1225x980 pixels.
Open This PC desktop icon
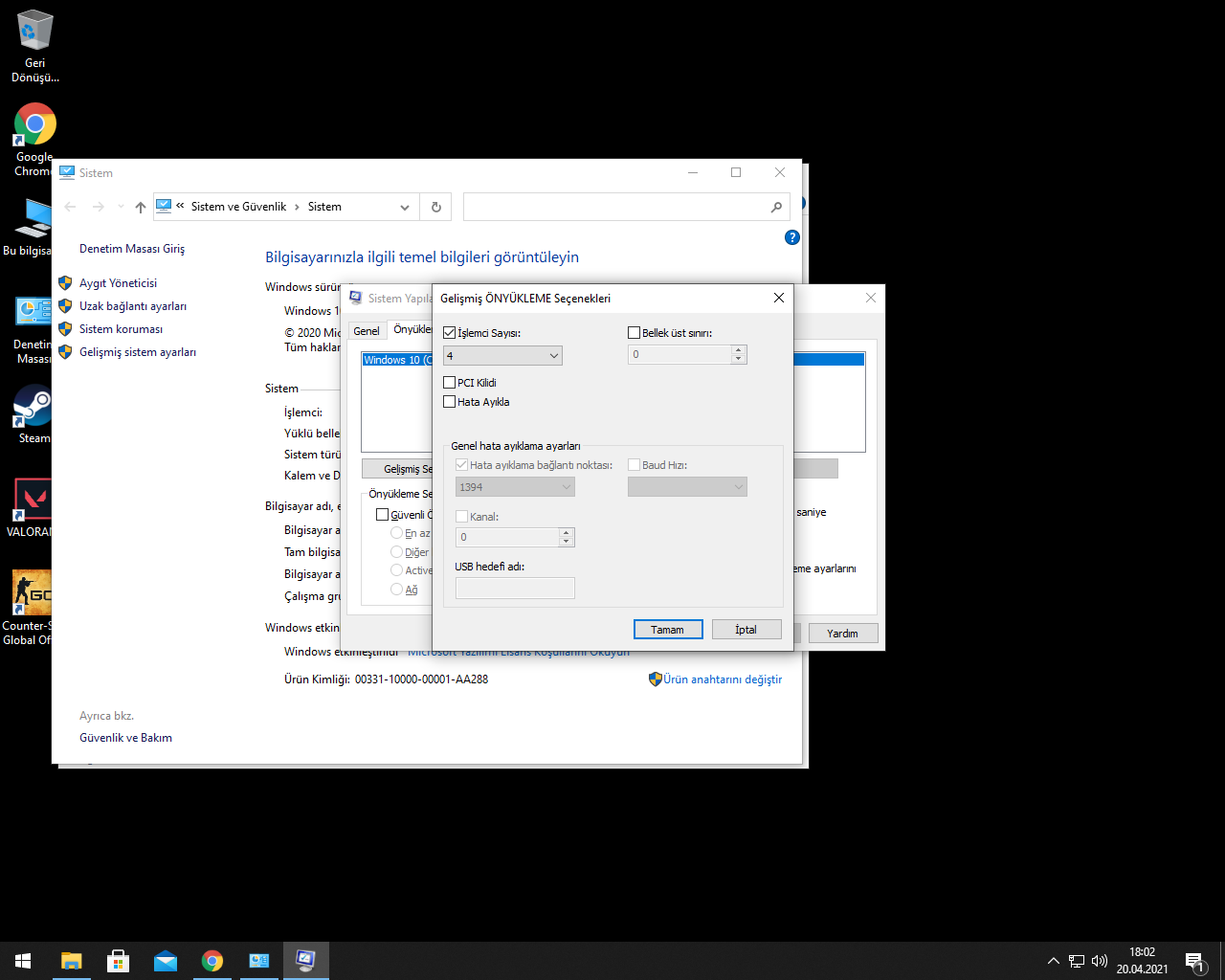click(29, 228)
